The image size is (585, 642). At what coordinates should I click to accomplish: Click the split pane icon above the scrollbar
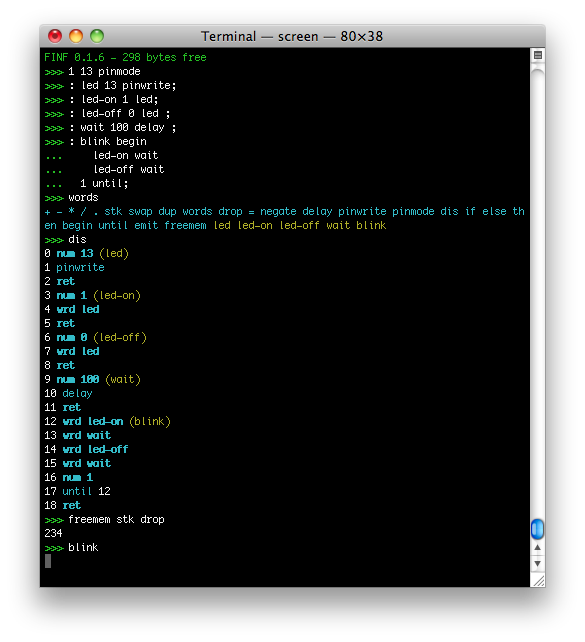coord(538,55)
